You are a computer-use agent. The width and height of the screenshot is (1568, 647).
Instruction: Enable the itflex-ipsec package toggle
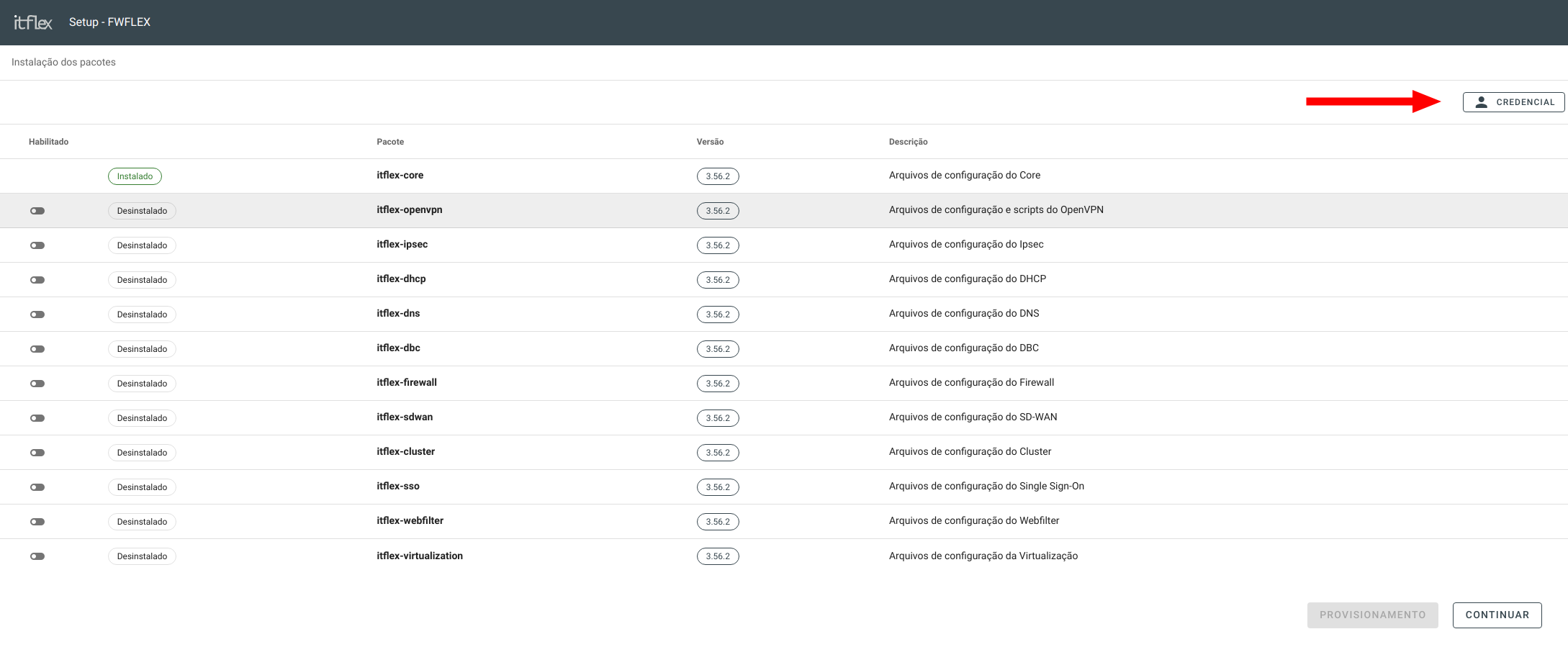[37, 245]
